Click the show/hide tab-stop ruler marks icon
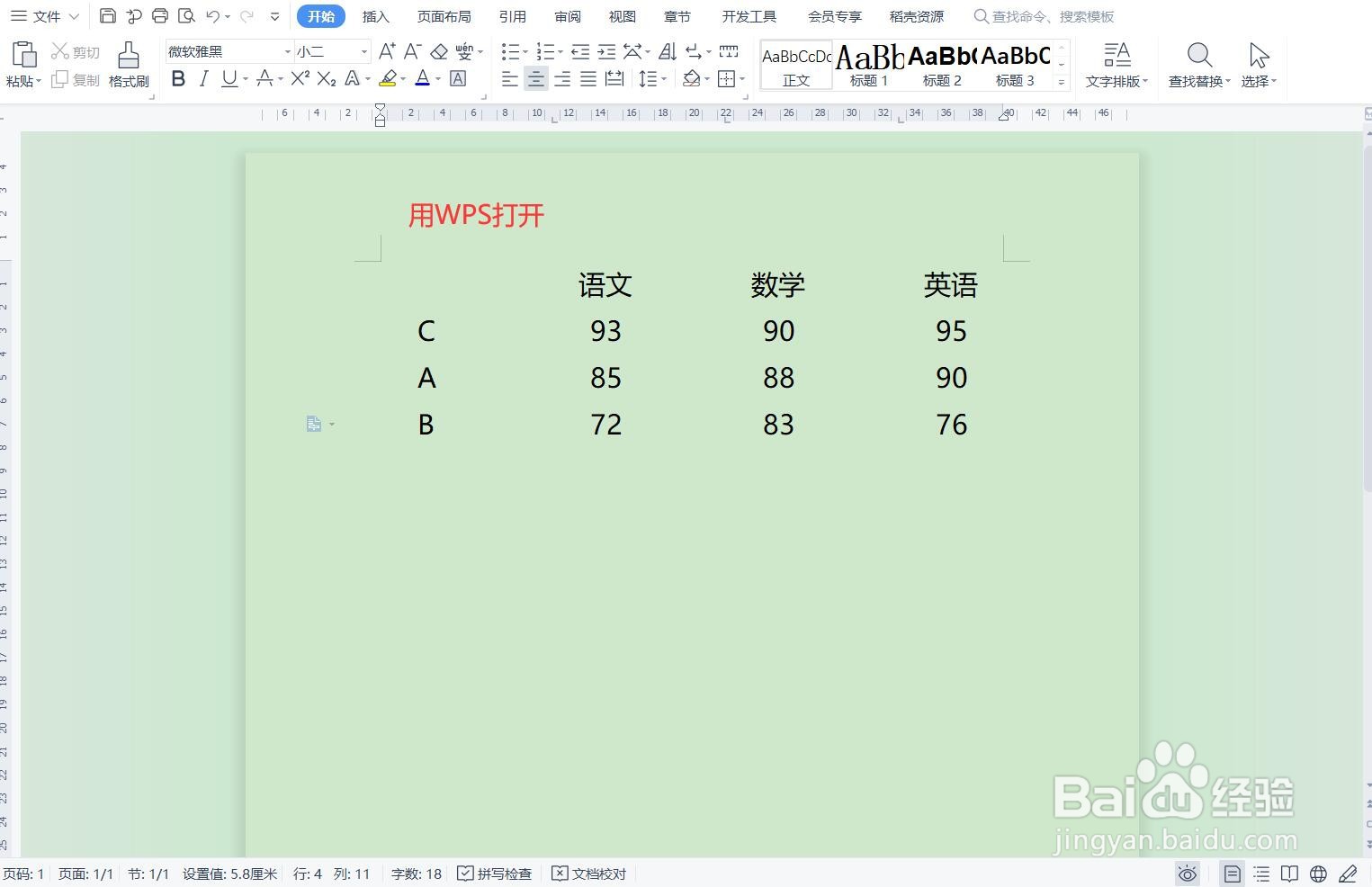This screenshot has width=1372, height=887. pos(729,51)
